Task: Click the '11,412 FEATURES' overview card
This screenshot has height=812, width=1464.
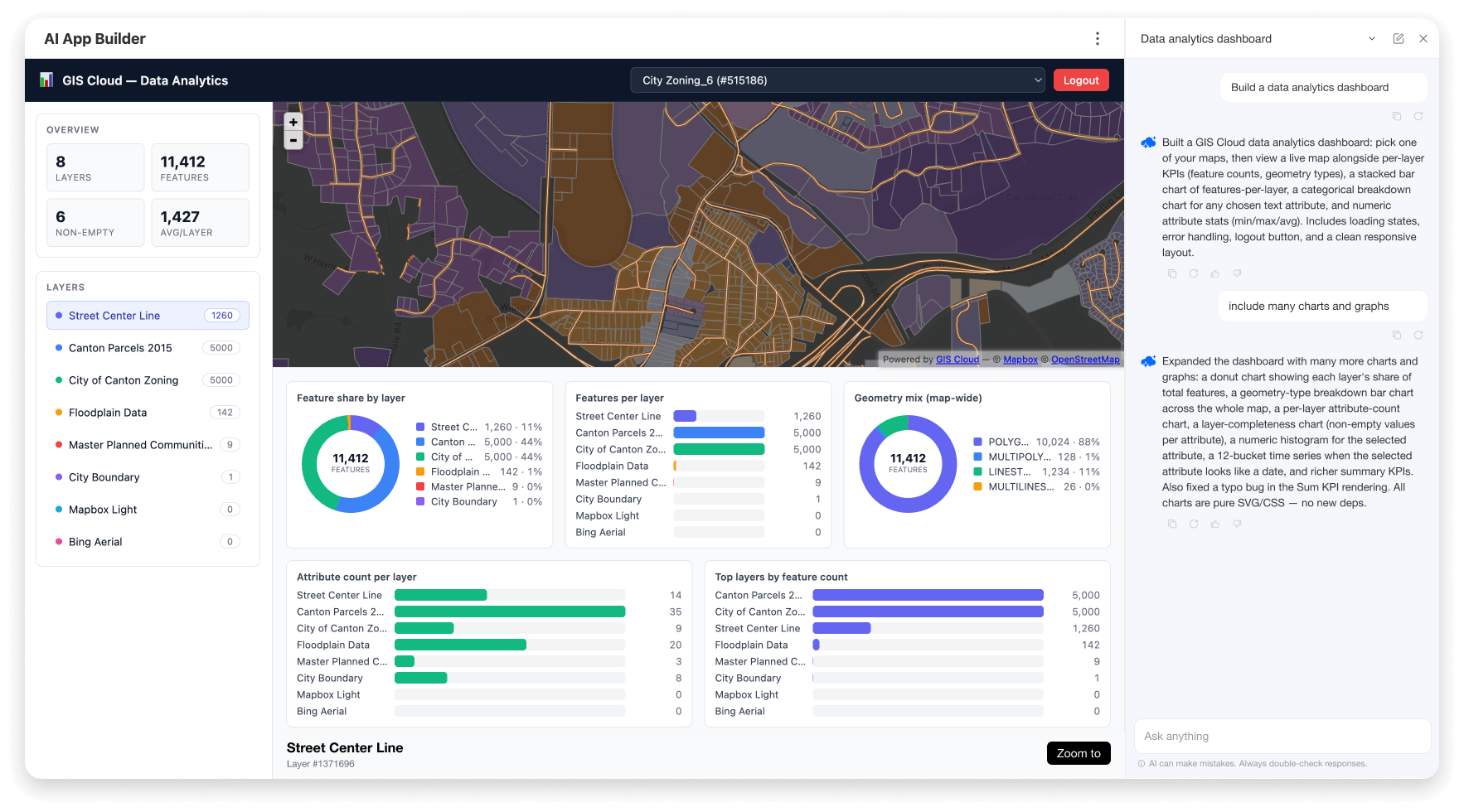Action: point(200,167)
